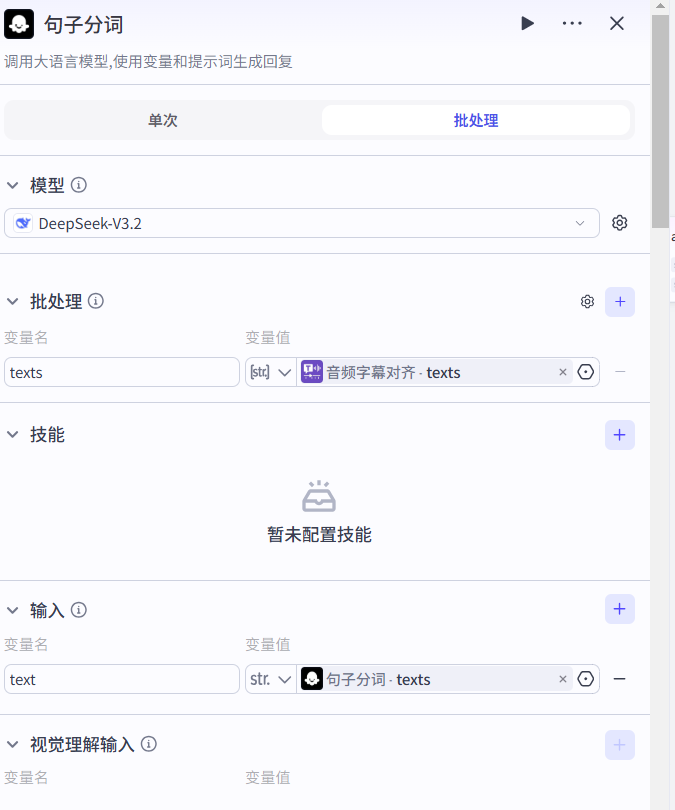
Task: Click the 句子分词 icon in input value
Action: (312, 679)
